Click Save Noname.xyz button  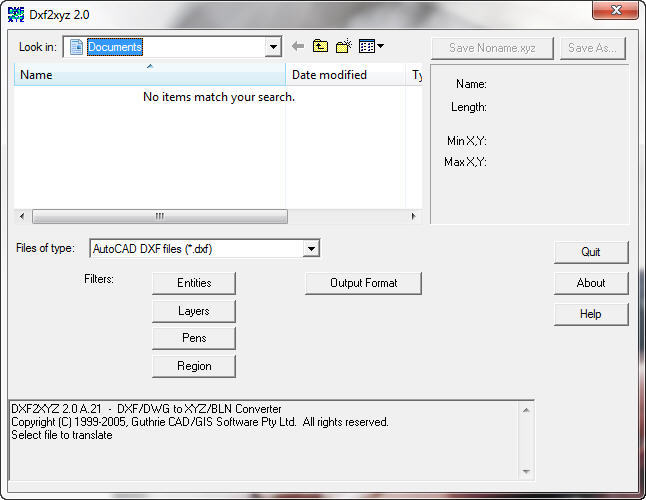[x=492, y=48]
